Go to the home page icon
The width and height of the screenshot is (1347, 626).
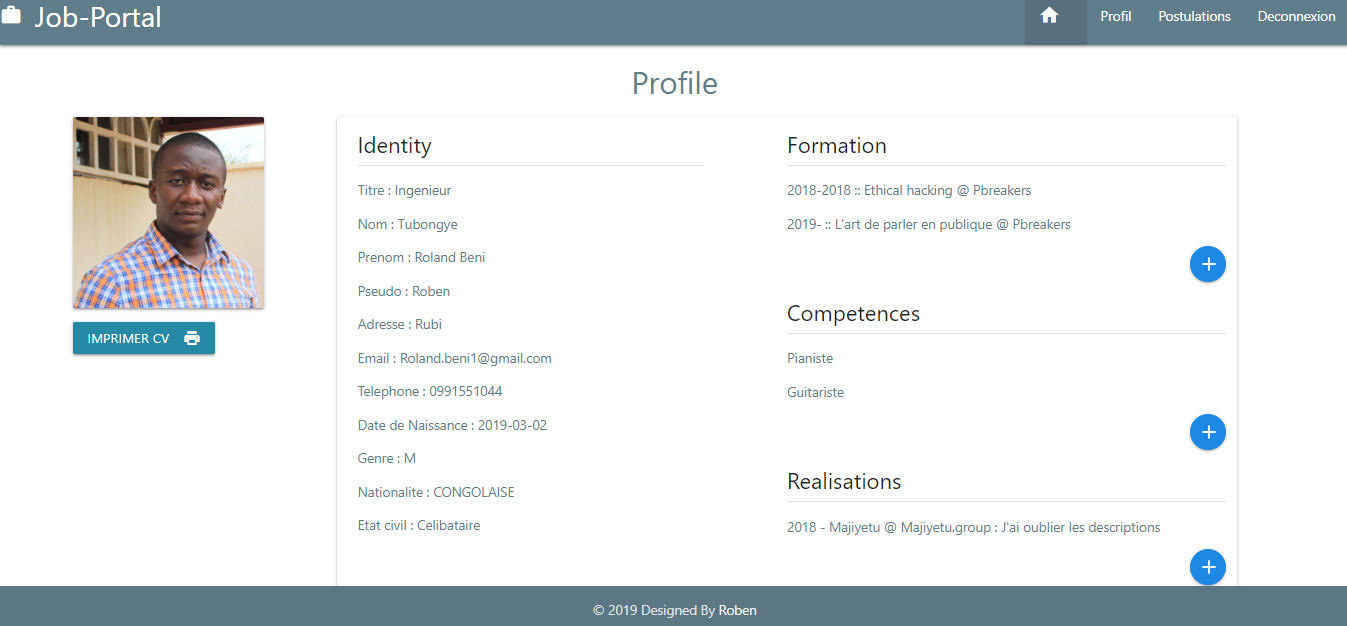click(1049, 16)
